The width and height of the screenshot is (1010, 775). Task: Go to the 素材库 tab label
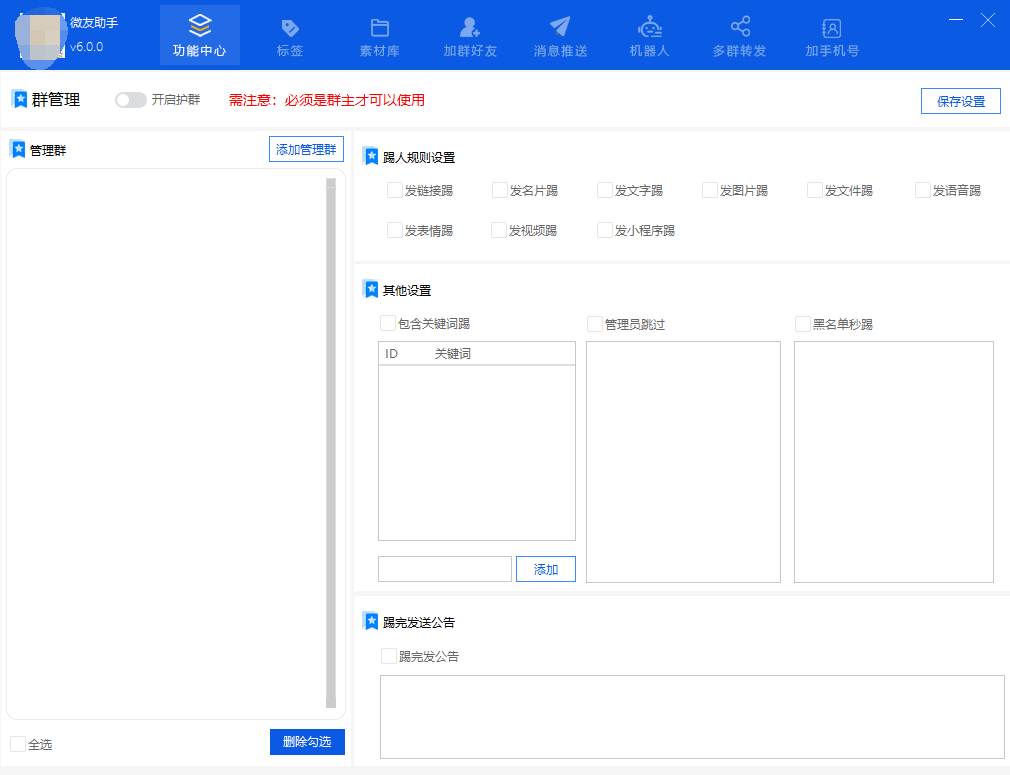coord(380,51)
